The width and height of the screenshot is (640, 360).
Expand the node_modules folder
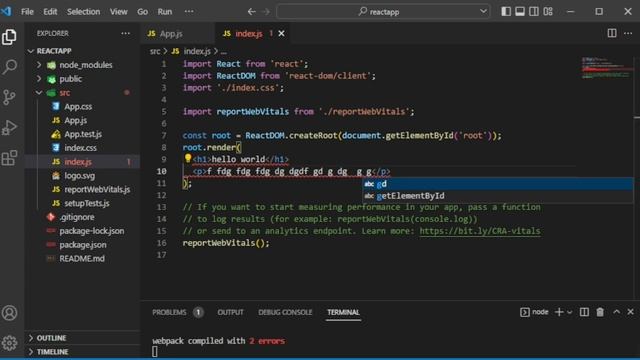[39, 65]
